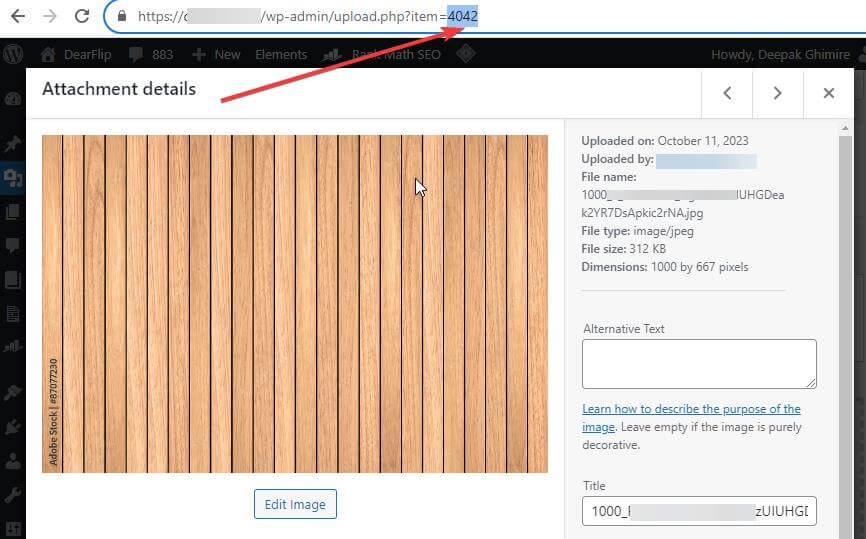Click the browser Forward arrow
Screen dimensions: 866x539
point(49,17)
